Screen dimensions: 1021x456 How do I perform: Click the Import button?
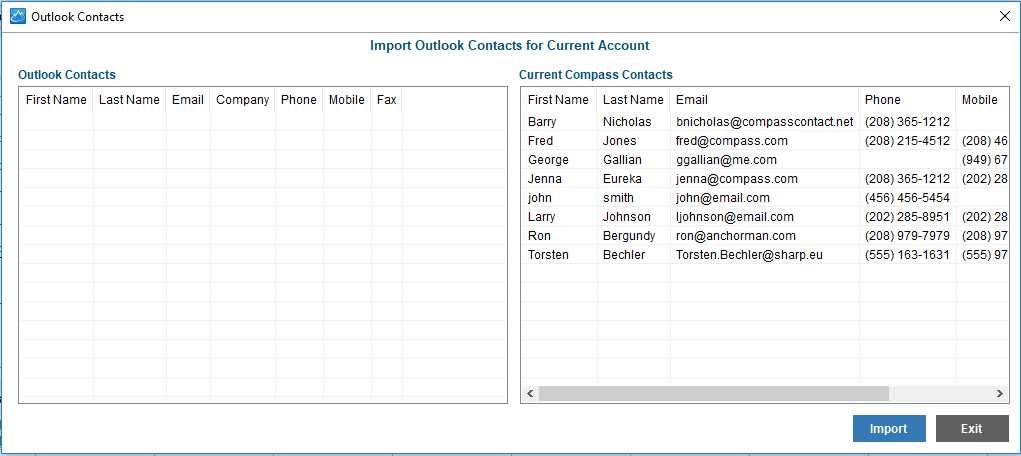(x=889, y=429)
